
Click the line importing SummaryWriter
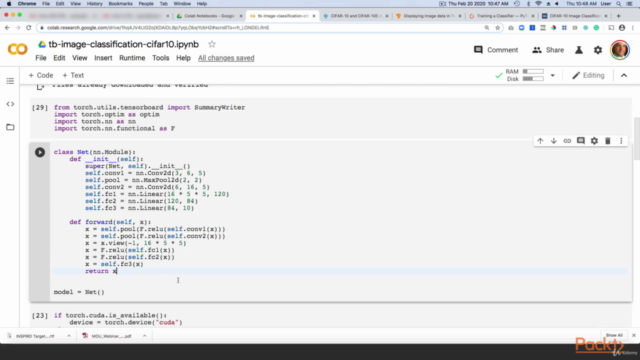point(149,107)
